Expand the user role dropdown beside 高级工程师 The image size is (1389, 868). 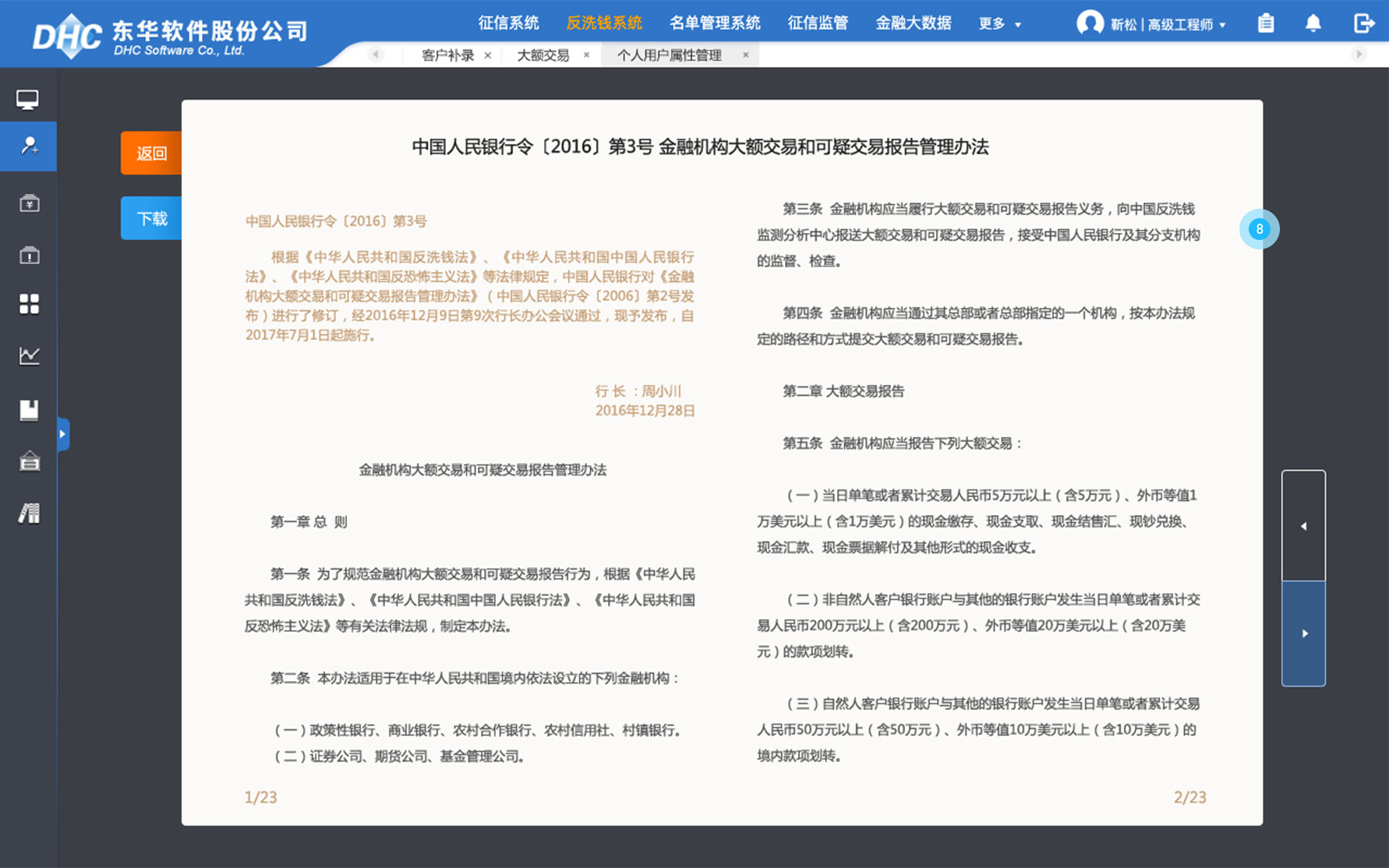coord(1225,24)
